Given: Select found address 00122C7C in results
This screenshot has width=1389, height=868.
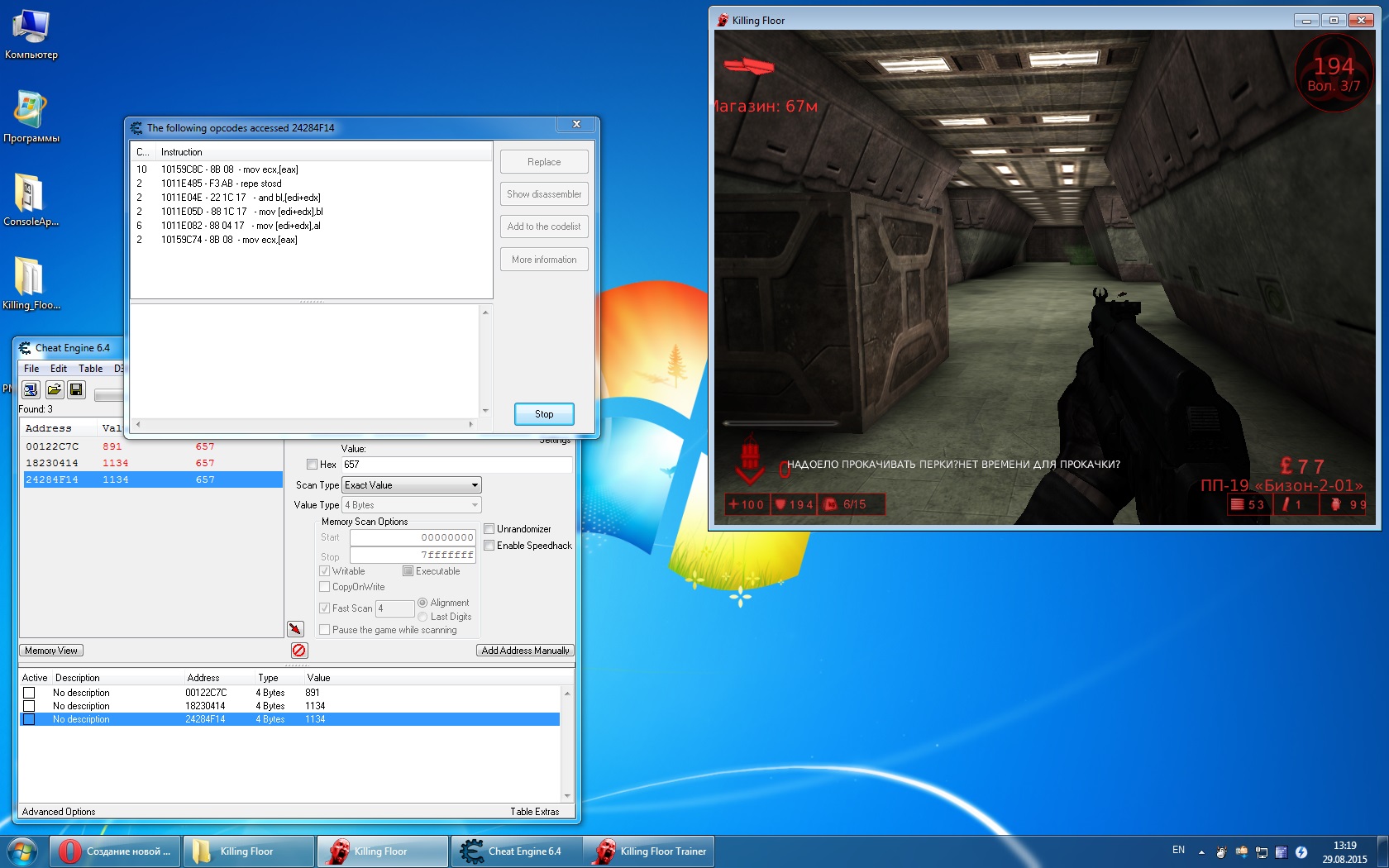Looking at the screenshot, I should click(152, 446).
